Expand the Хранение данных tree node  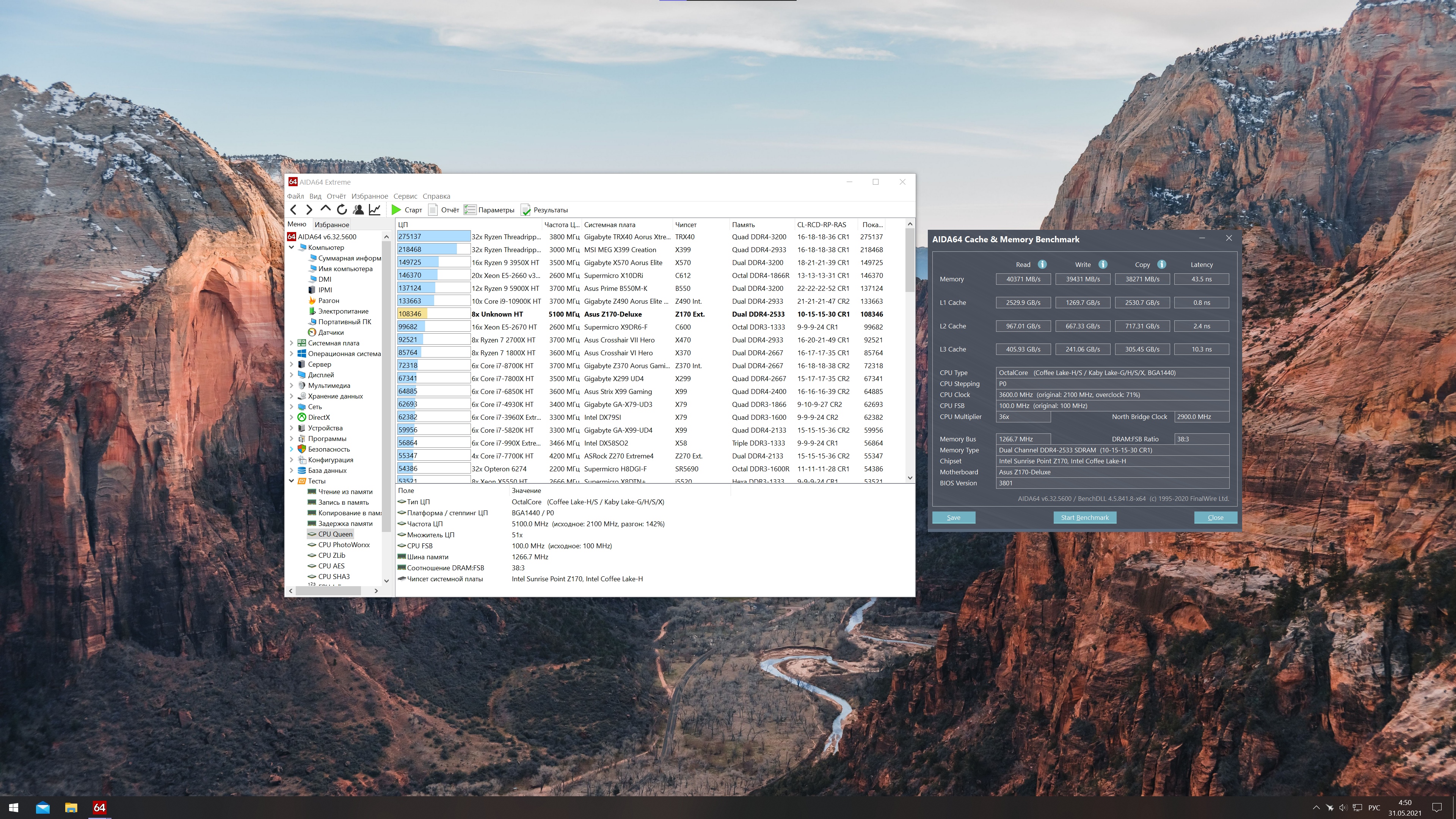292,396
